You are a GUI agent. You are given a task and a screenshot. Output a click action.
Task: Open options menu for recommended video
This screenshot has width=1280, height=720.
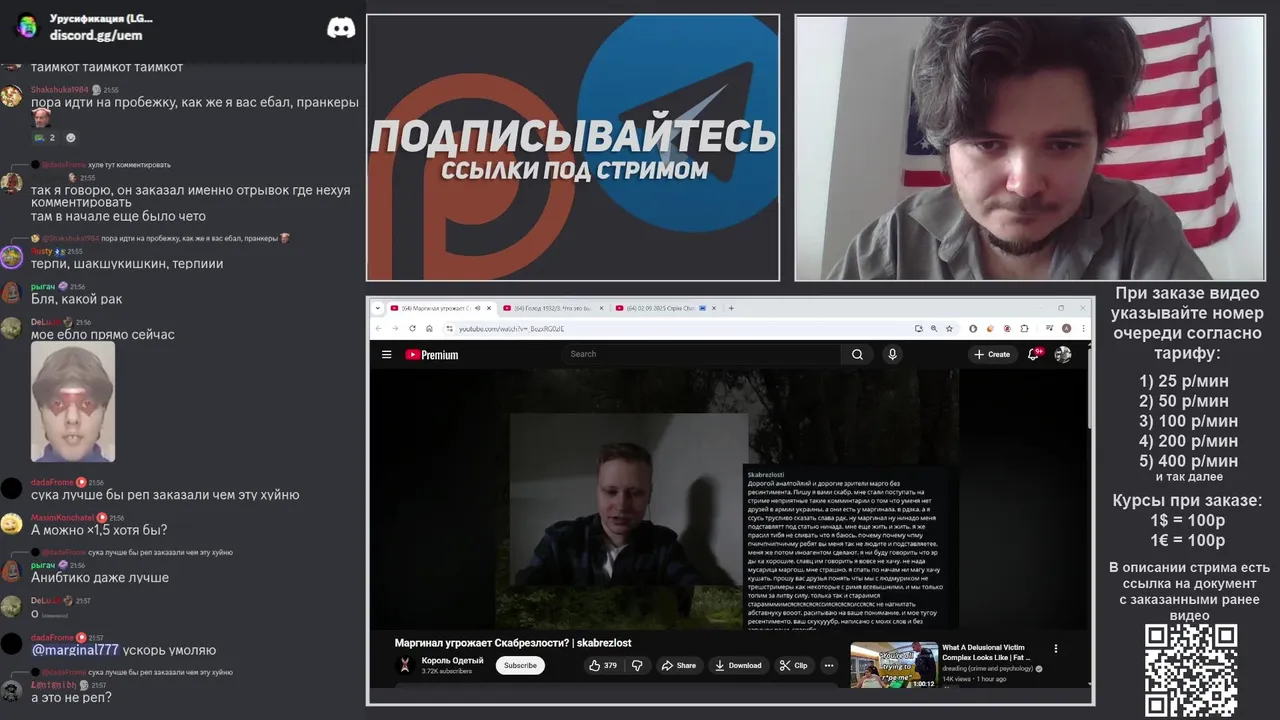pyautogui.click(x=1055, y=648)
